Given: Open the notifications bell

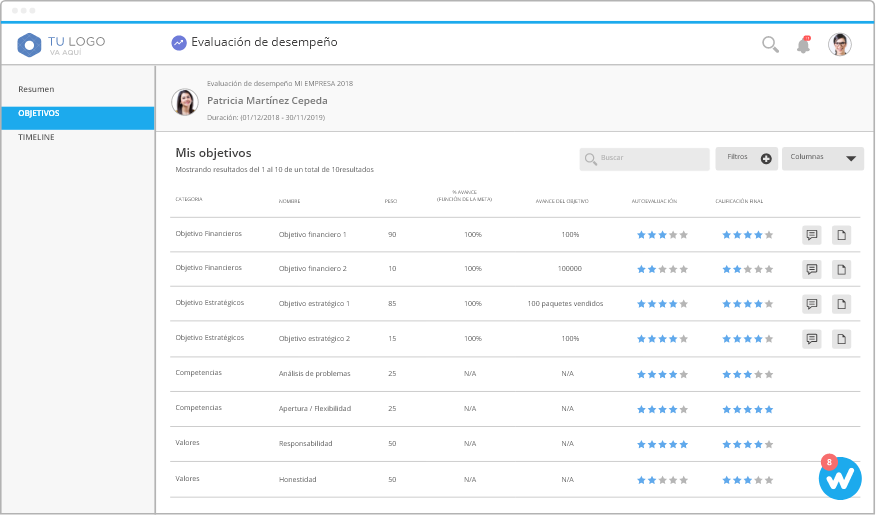Looking at the screenshot, I should click(x=803, y=45).
